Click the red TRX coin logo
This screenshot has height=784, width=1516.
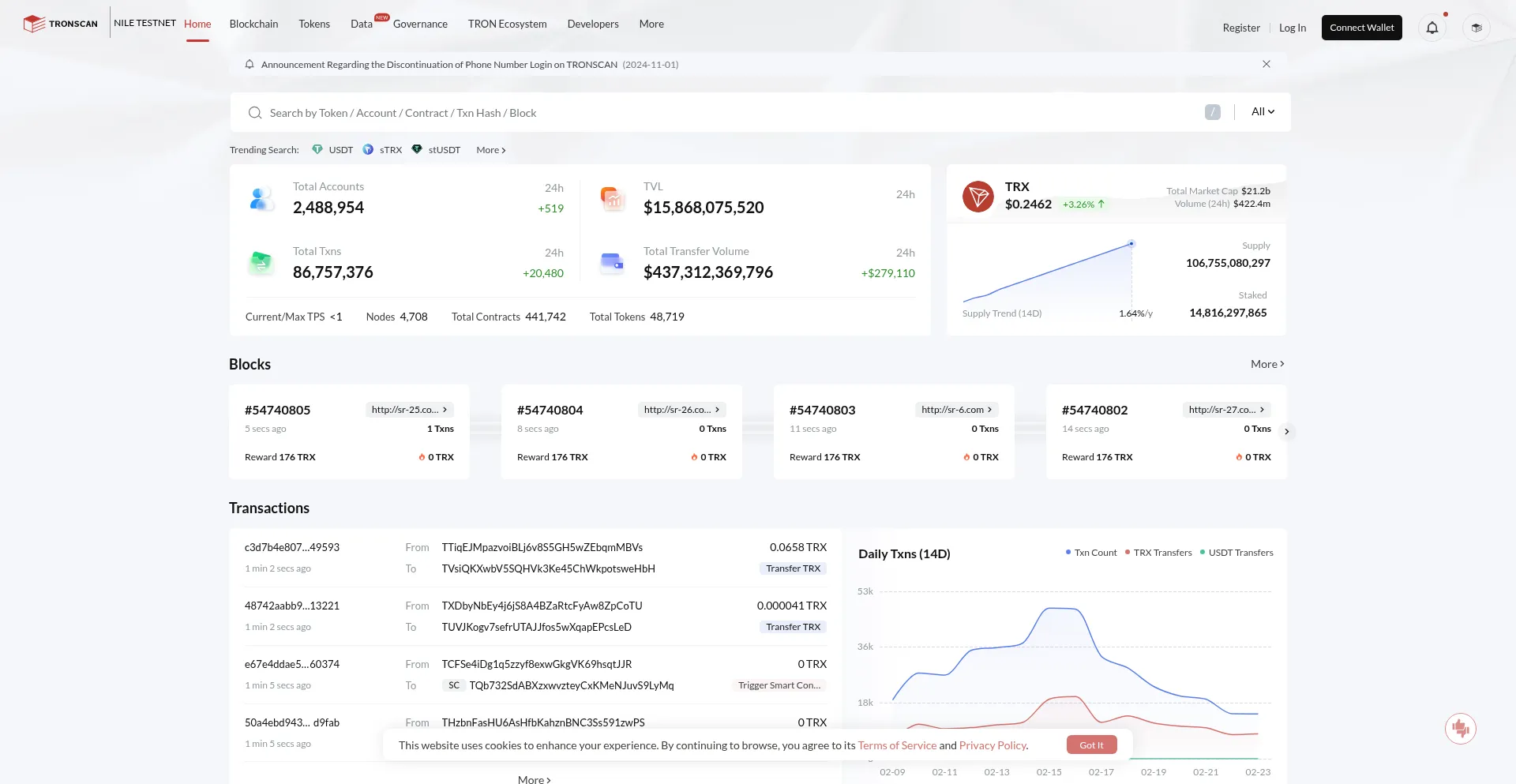pos(978,196)
